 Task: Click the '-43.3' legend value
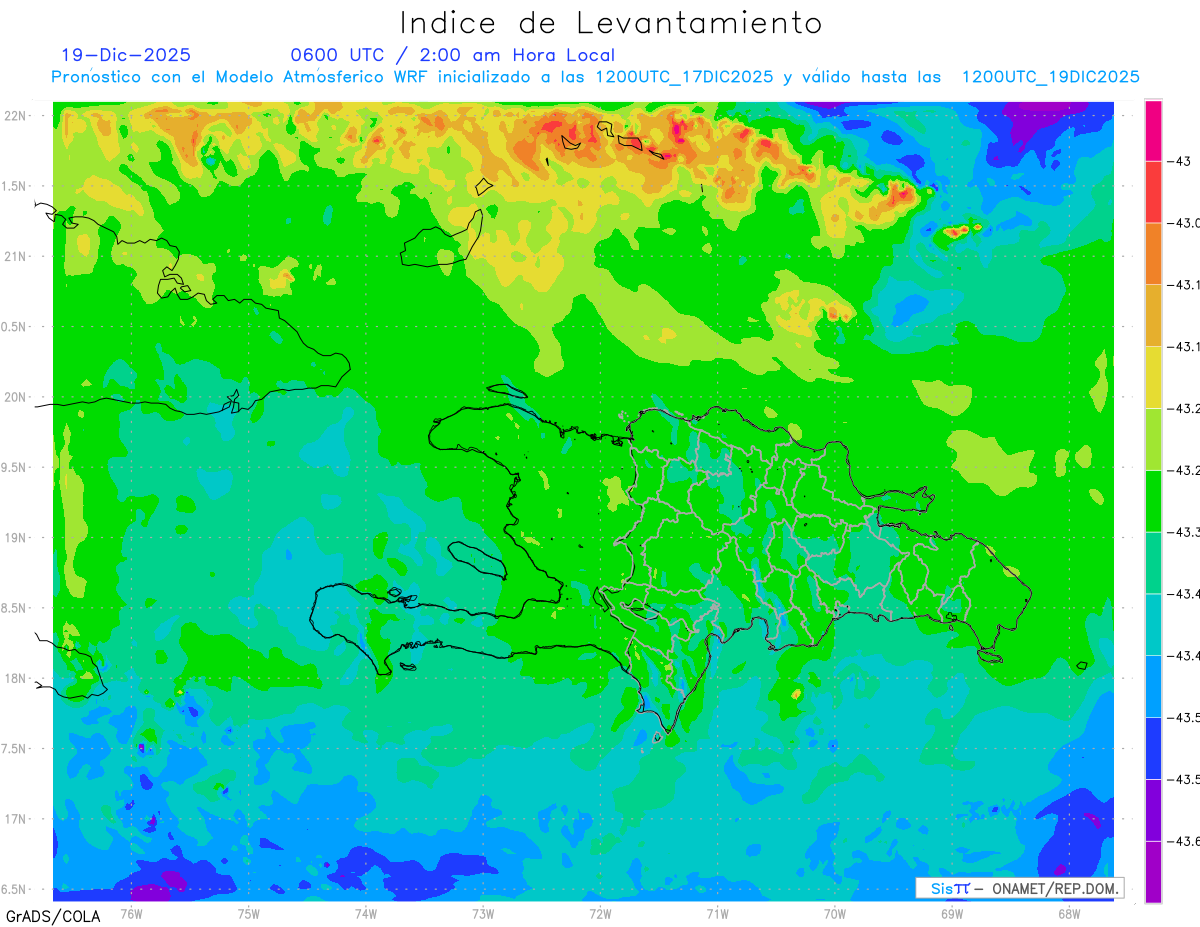click(x=1186, y=532)
